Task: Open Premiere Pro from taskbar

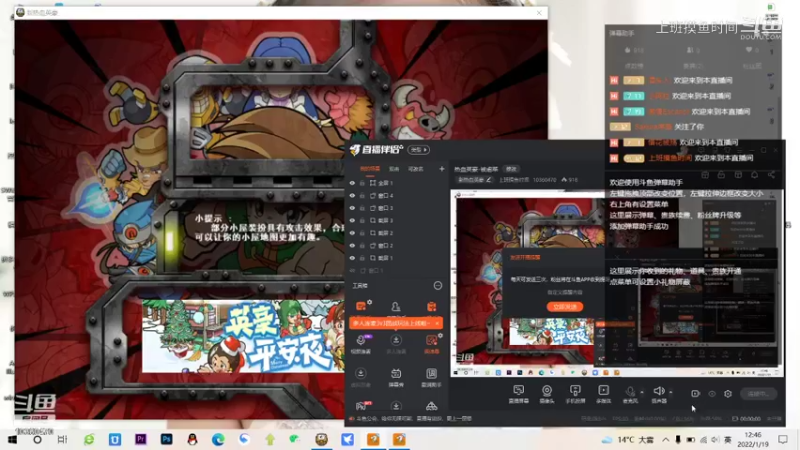Action: 140,439
